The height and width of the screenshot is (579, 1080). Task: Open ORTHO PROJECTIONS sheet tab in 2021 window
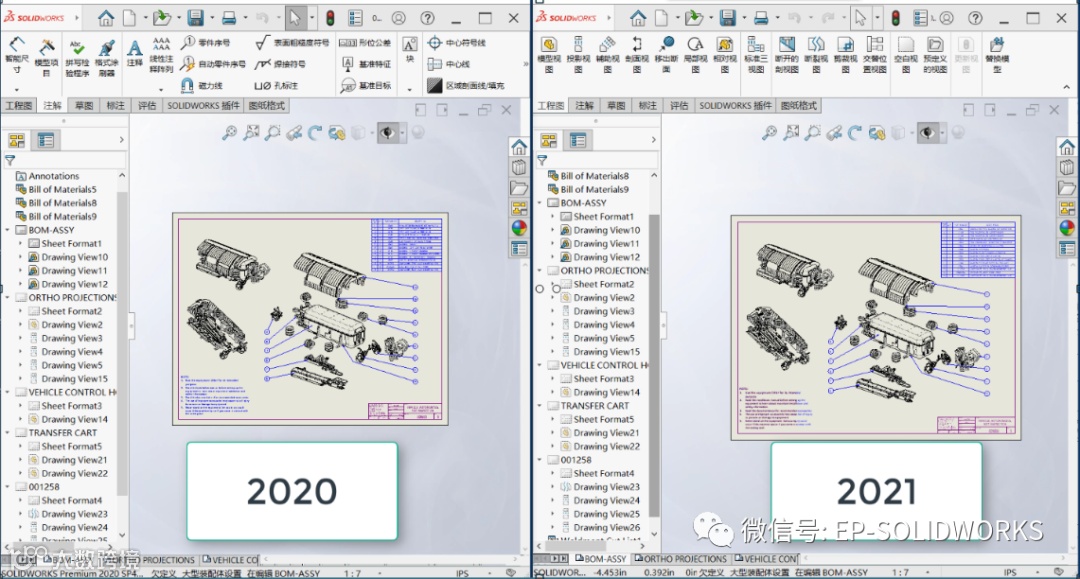(x=681, y=559)
